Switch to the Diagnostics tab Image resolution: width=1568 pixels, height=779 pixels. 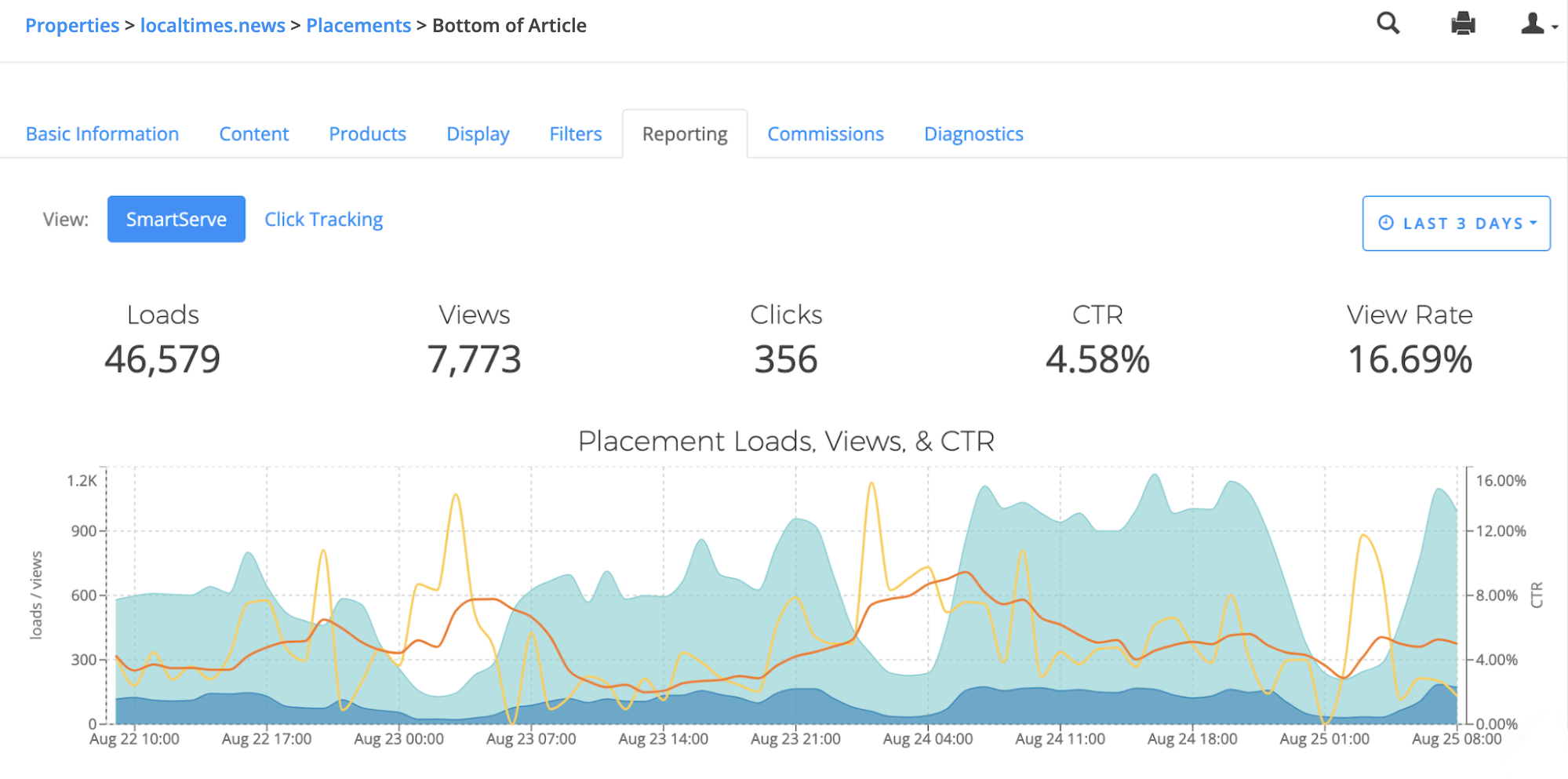click(973, 134)
